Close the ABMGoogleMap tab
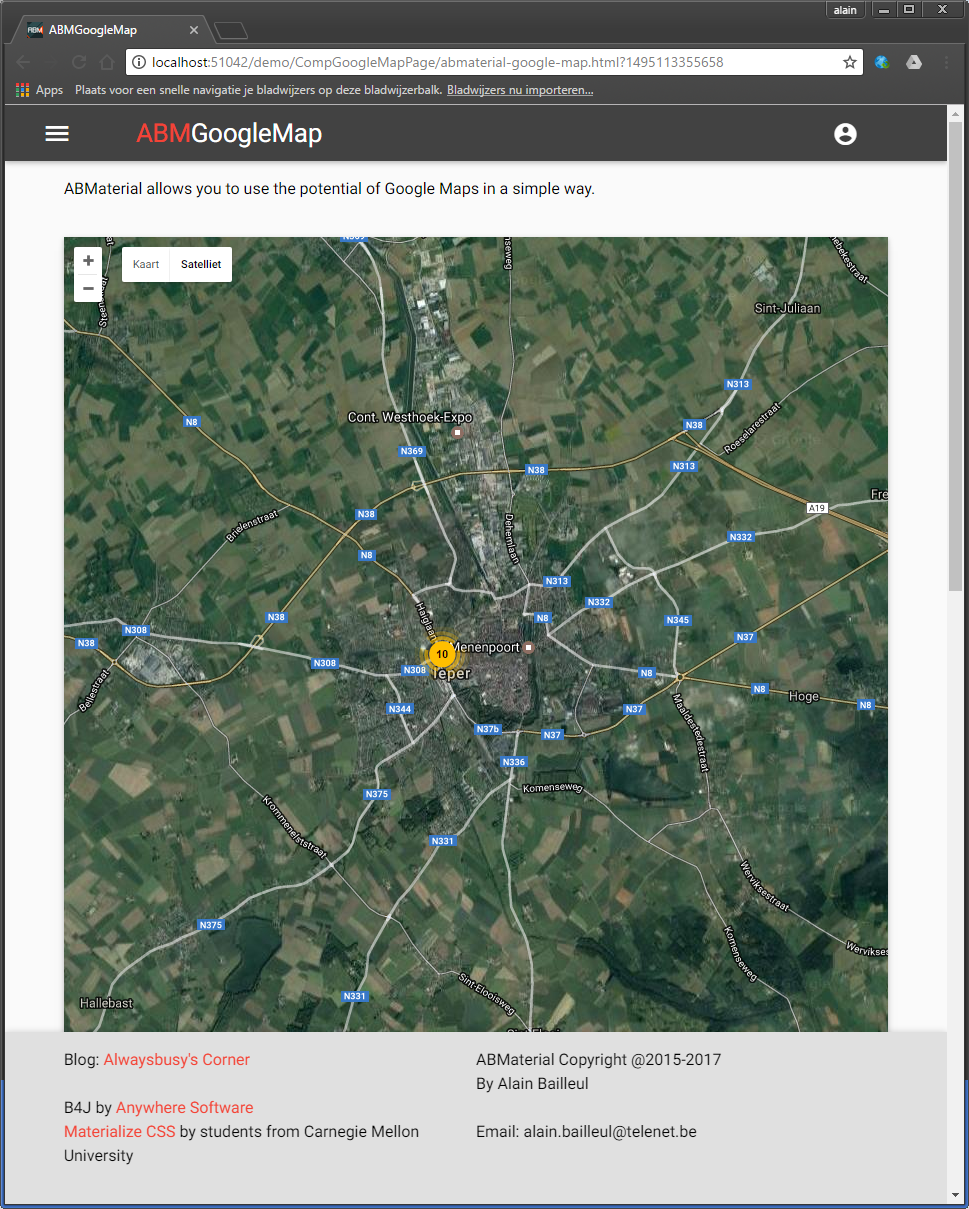This screenshot has height=1209, width=969. (194, 30)
